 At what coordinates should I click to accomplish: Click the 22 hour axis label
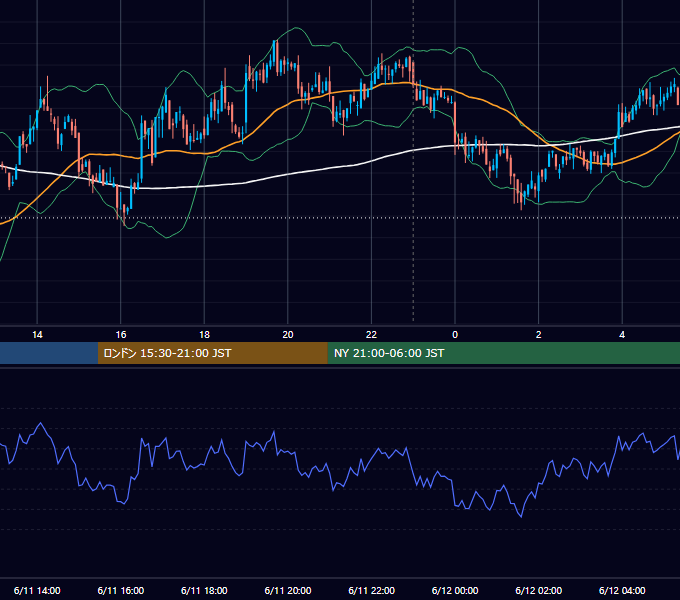tap(371, 335)
